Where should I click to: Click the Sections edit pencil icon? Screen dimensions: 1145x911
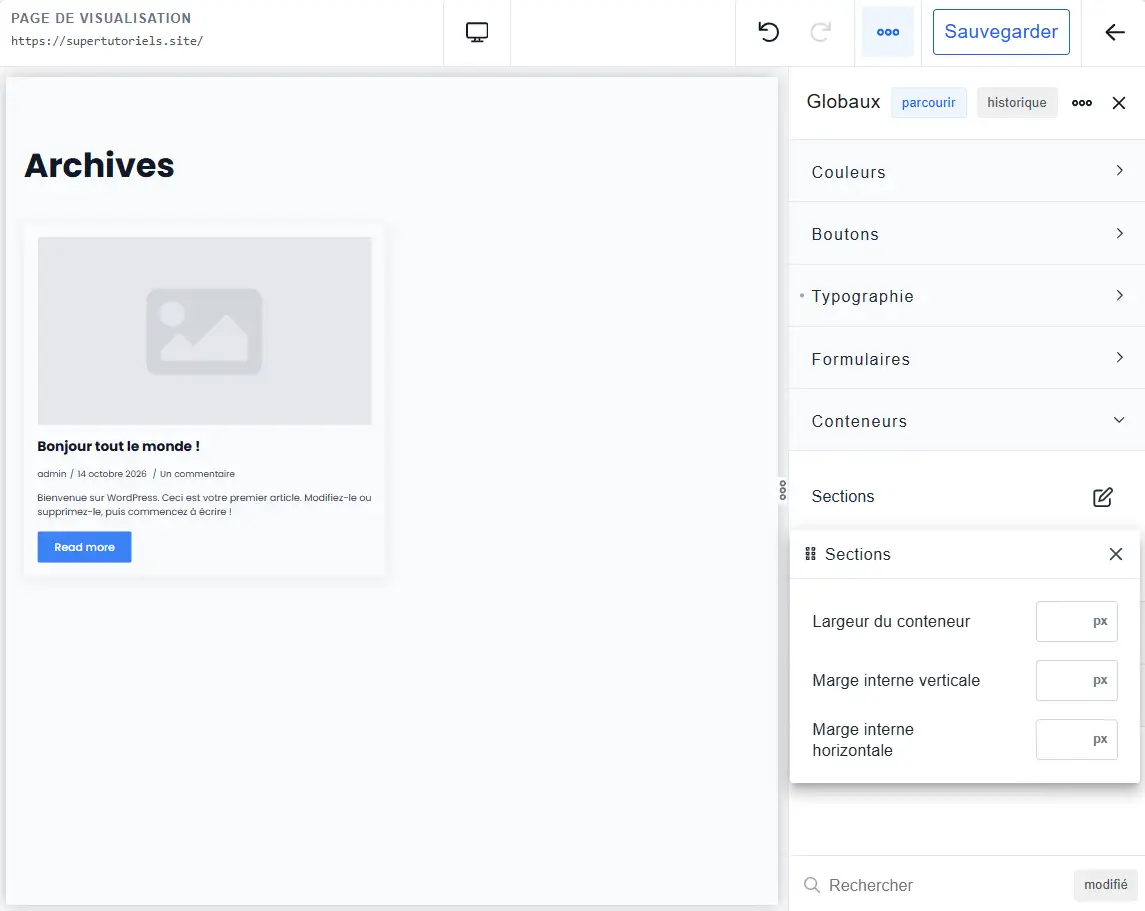point(1103,497)
